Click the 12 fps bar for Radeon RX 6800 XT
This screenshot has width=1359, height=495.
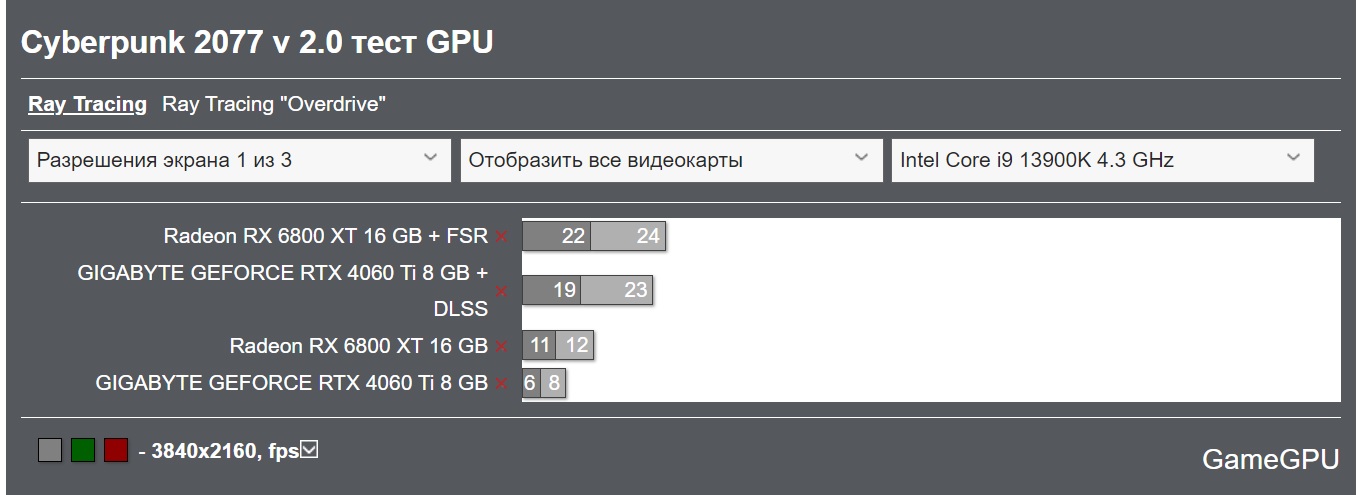575,346
